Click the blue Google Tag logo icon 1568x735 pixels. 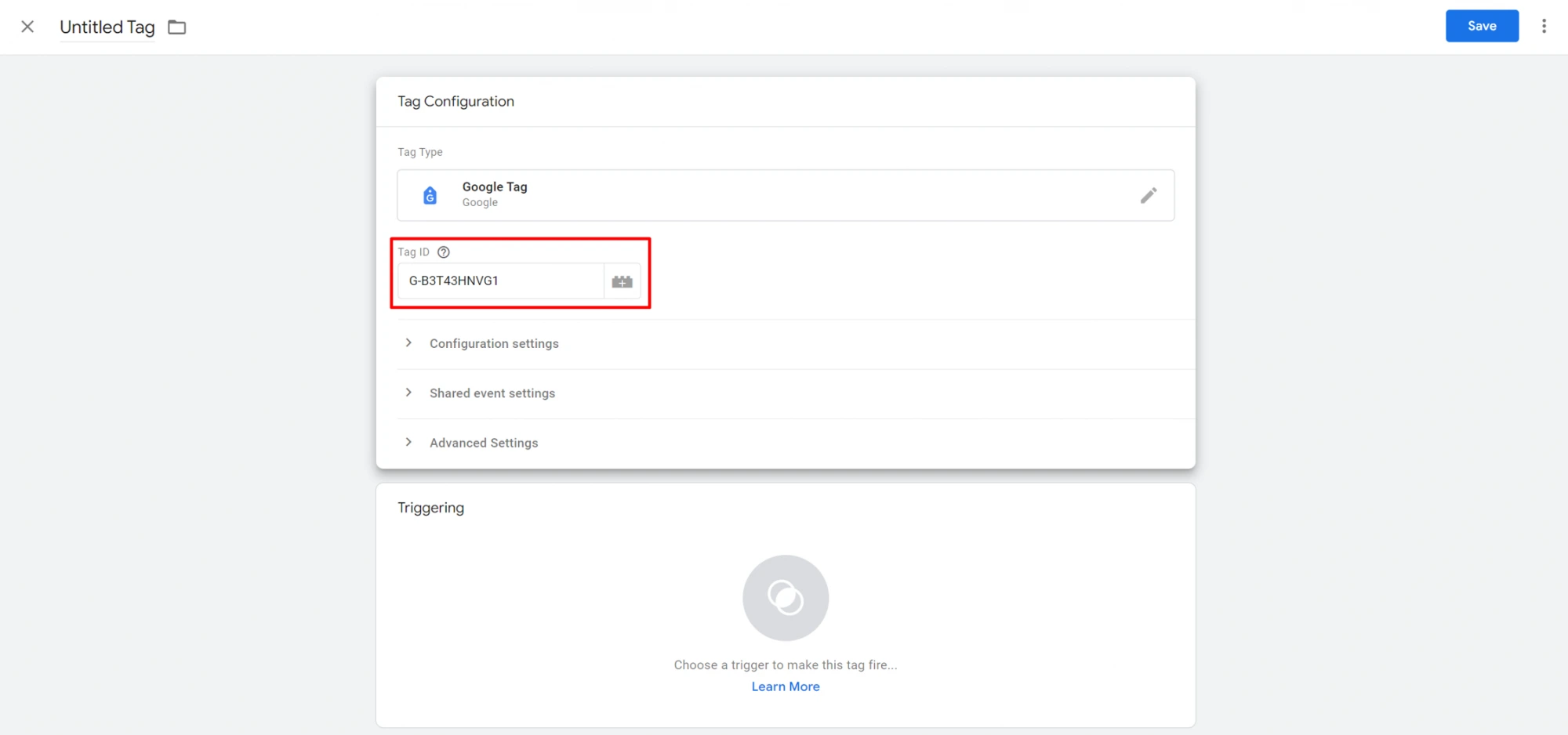[x=430, y=195]
